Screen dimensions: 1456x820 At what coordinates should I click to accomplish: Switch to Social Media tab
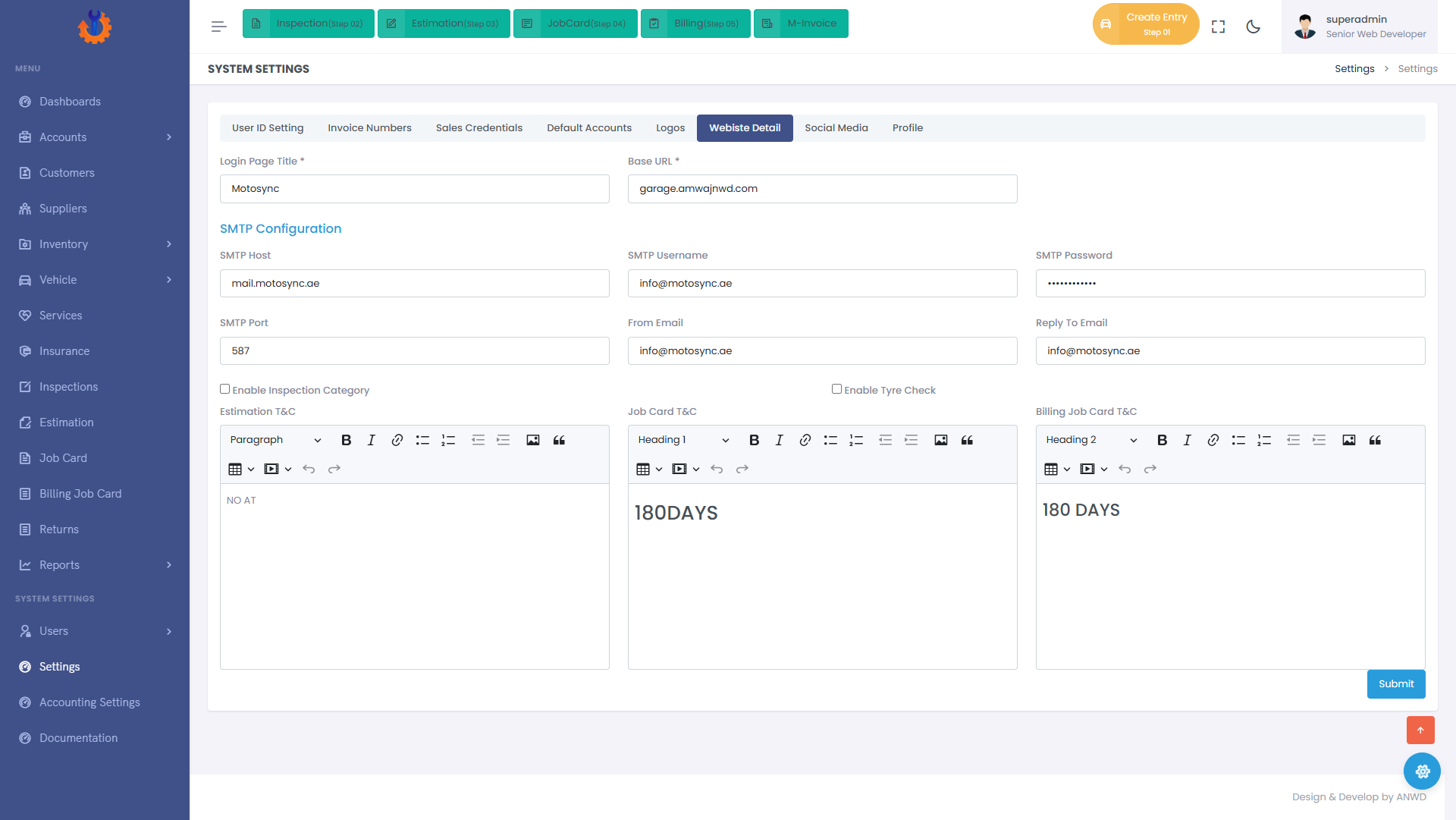coord(836,128)
